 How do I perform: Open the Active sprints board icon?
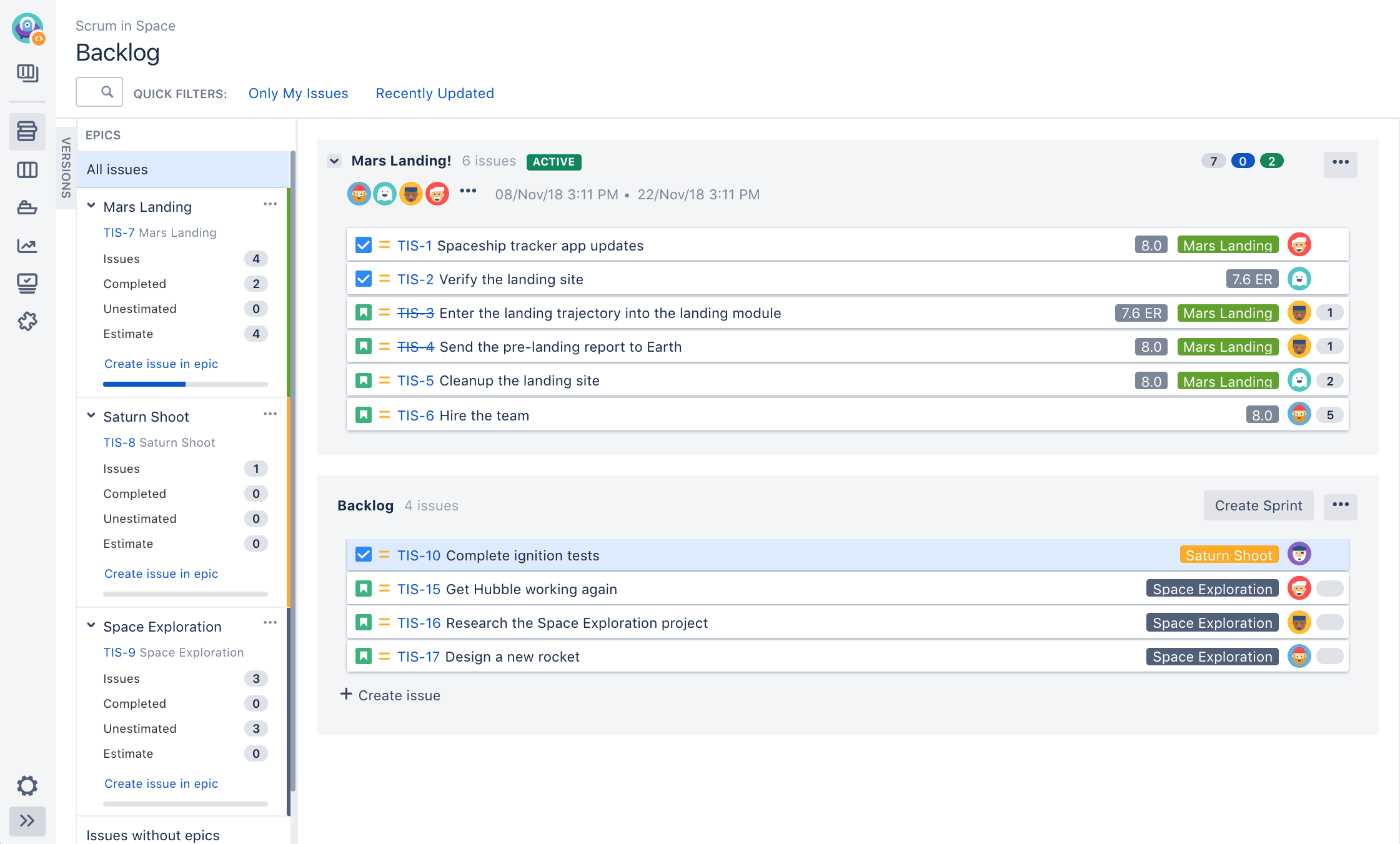[x=27, y=170]
